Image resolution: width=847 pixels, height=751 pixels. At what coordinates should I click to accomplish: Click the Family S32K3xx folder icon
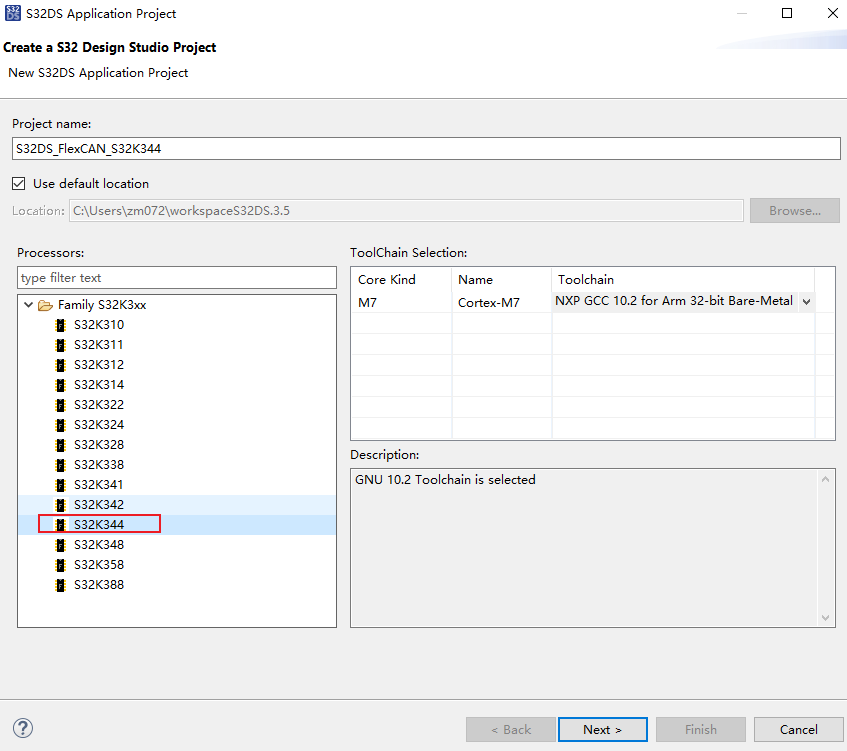(45, 305)
